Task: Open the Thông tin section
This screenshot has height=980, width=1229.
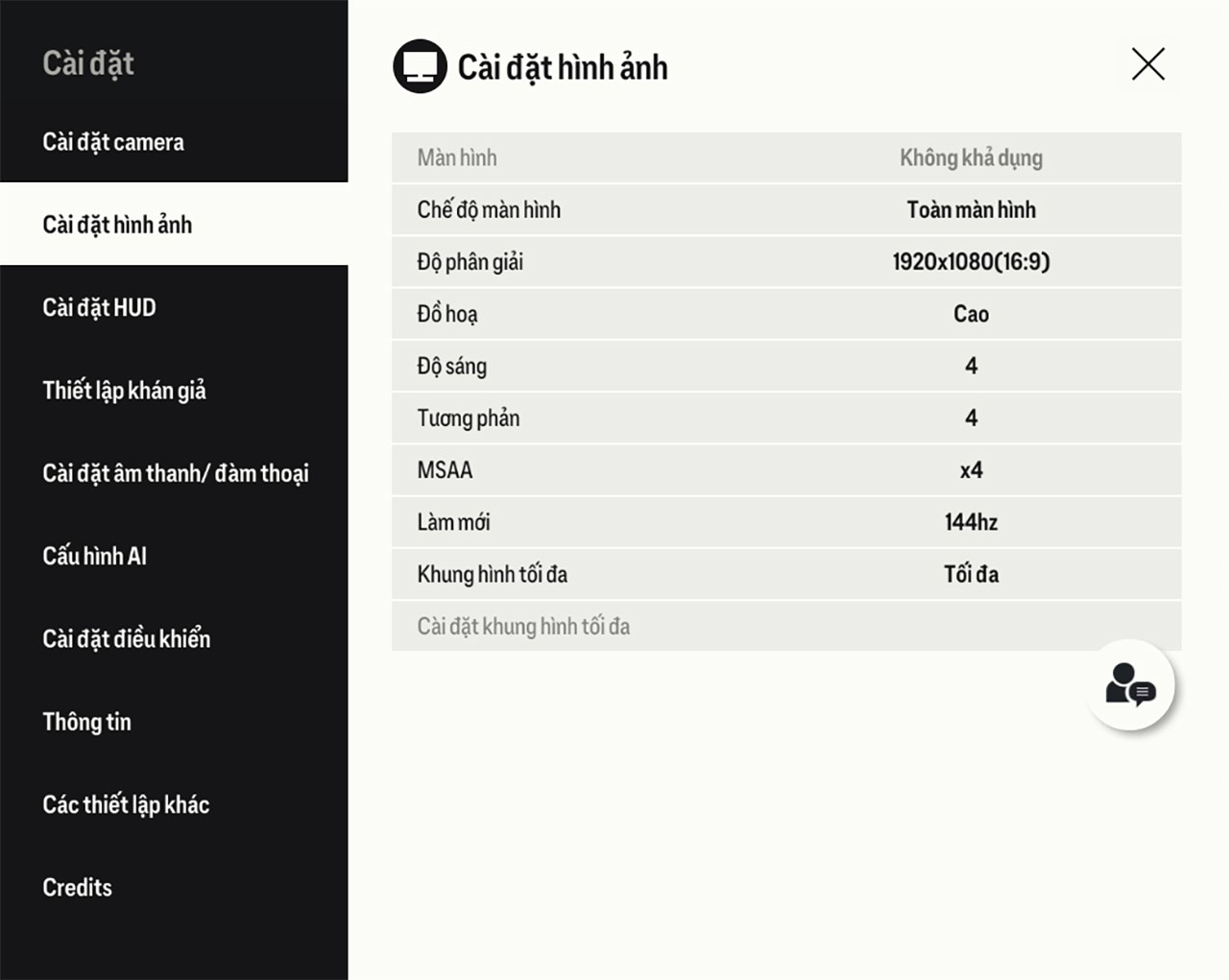Action: [x=86, y=722]
